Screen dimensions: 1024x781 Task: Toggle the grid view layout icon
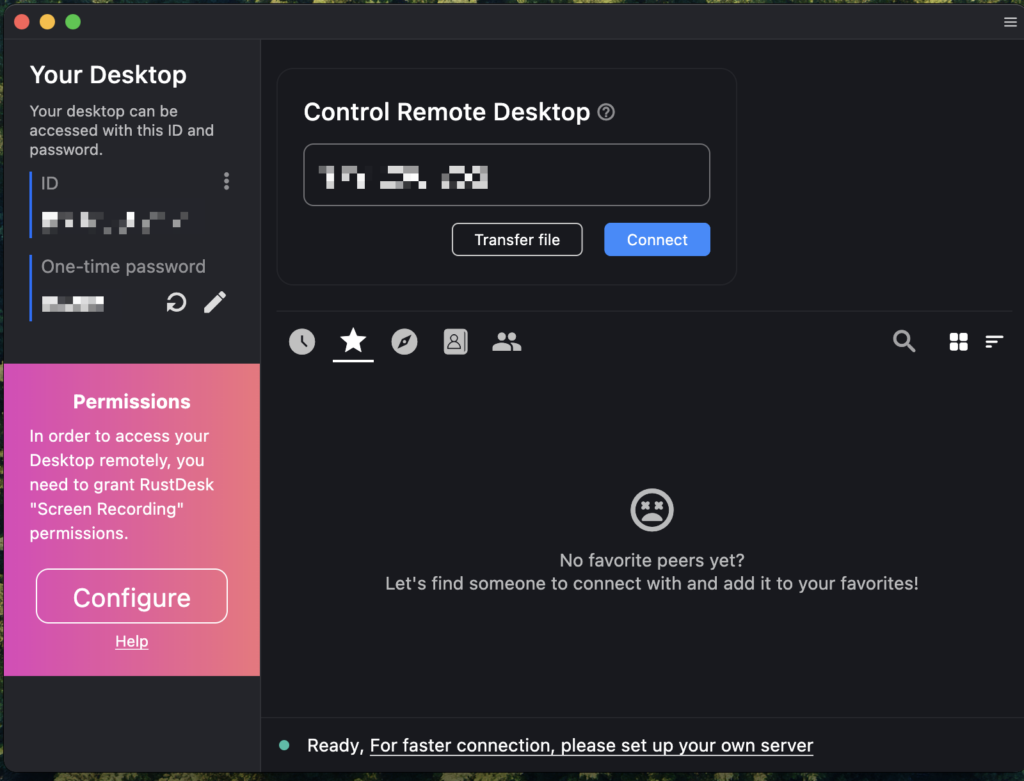coord(958,342)
